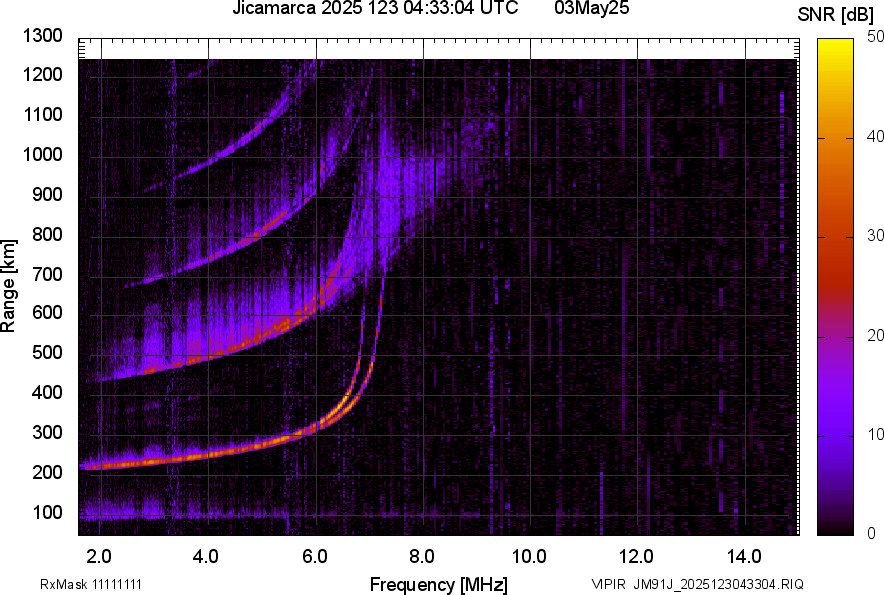Click the SNR colorbar gradient

(x=836, y=287)
